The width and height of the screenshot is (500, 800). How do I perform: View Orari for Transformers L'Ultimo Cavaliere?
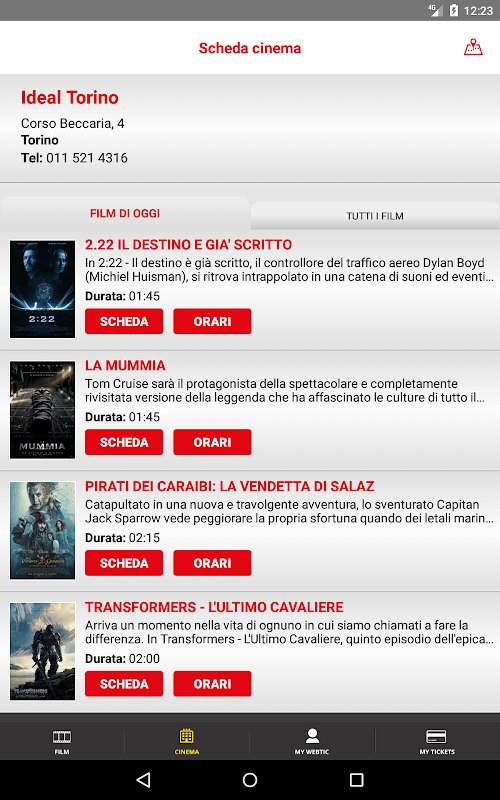coord(212,684)
